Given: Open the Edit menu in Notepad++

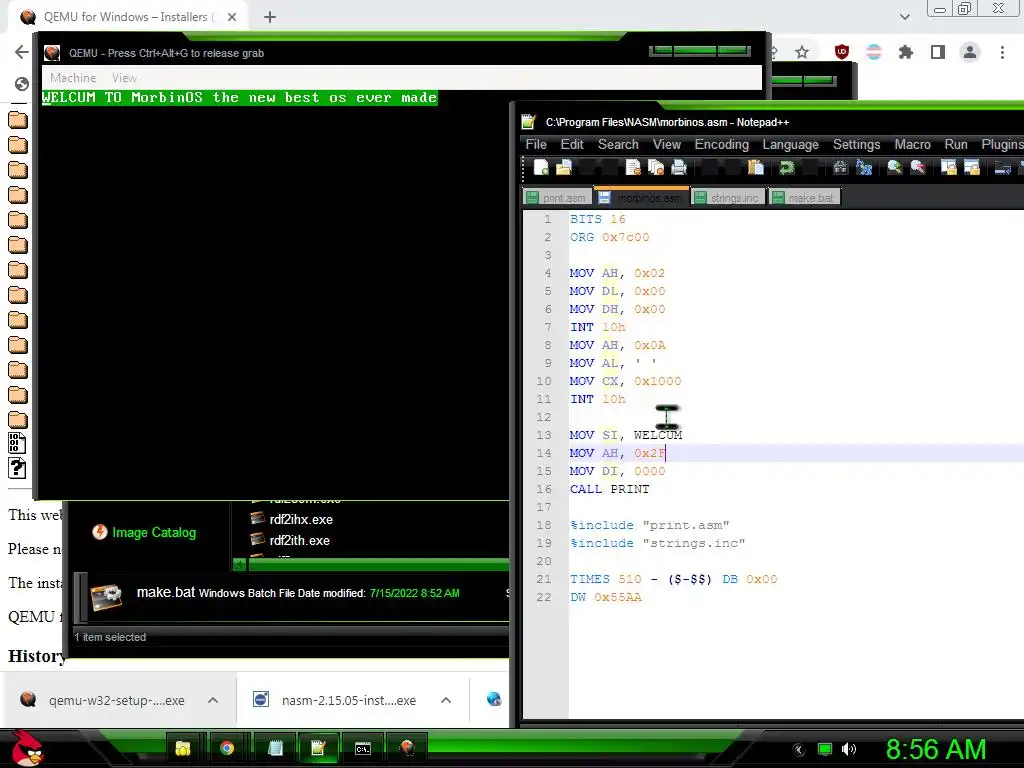Looking at the screenshot, I should point(572,144).
